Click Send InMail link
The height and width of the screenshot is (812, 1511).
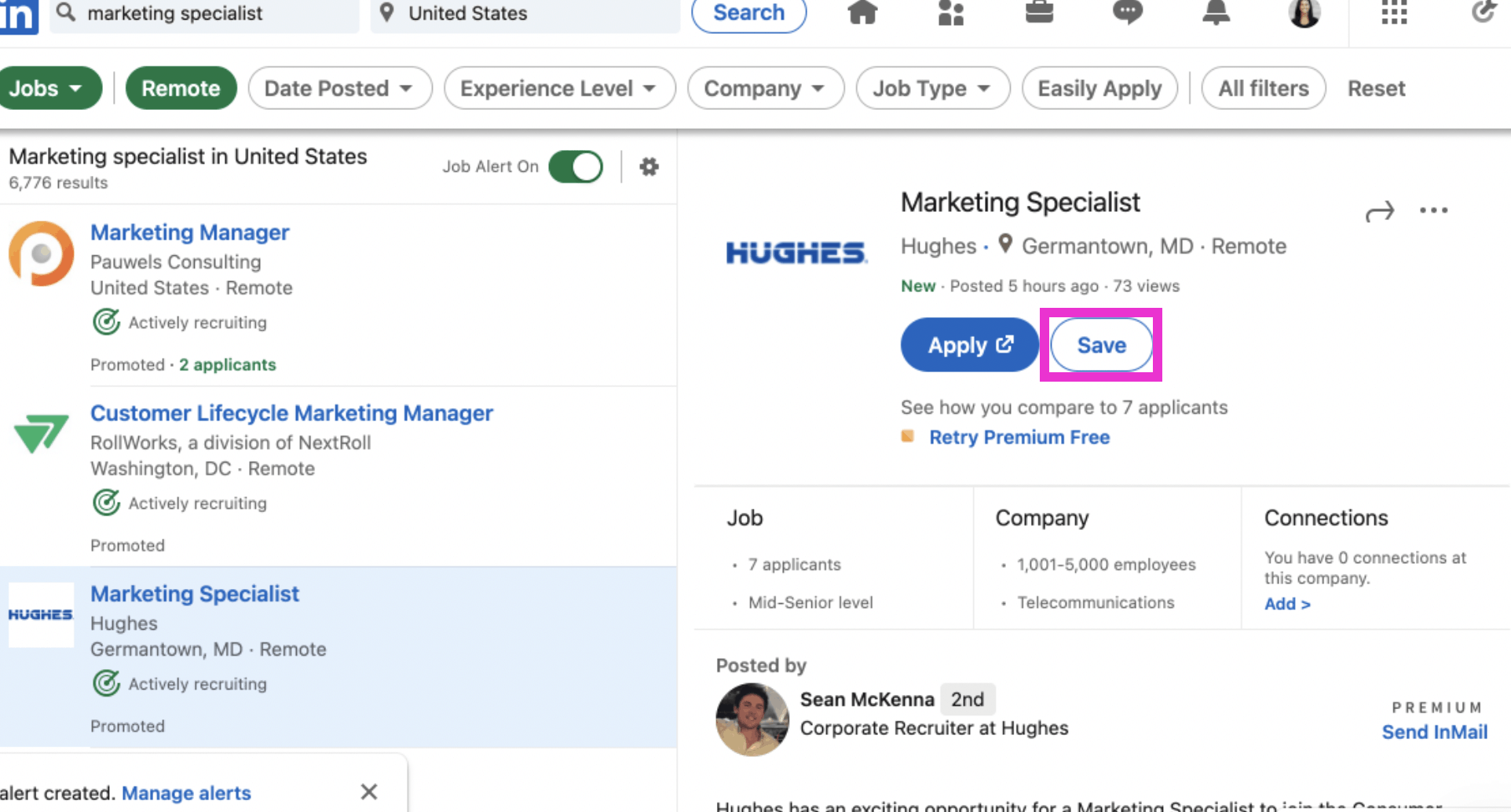(x=1434, y=731)
